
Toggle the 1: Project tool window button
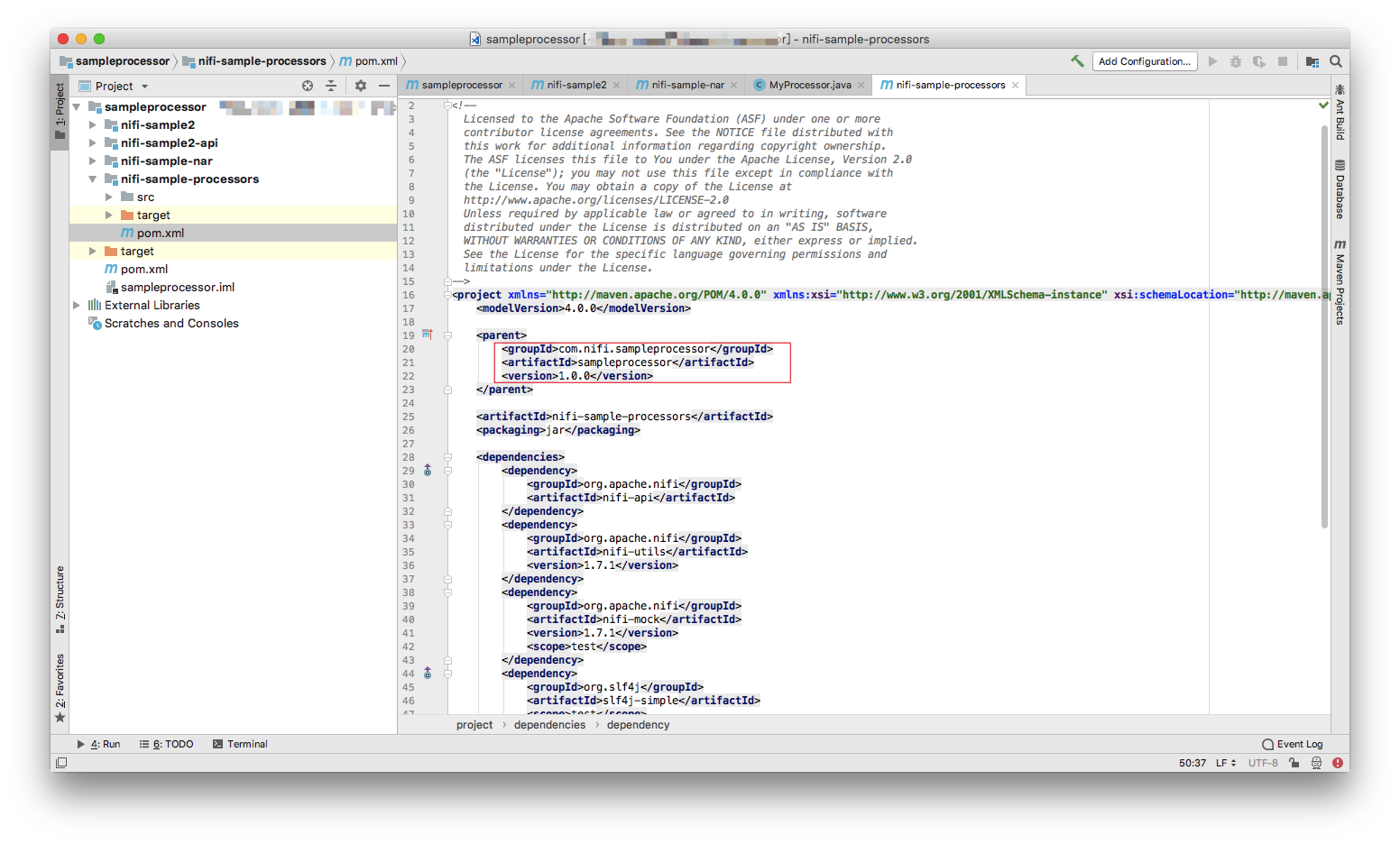coord(60,112)
